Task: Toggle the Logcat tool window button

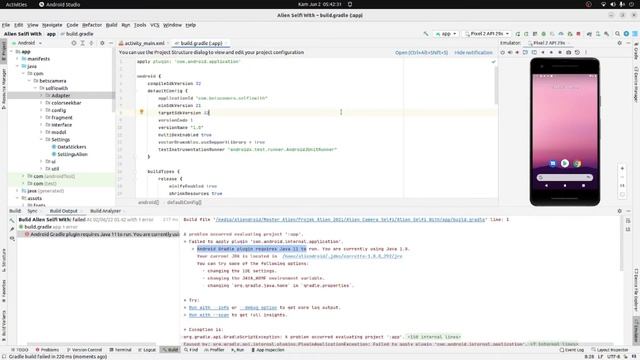Action: pyautogui.click(x=147, y=350)
